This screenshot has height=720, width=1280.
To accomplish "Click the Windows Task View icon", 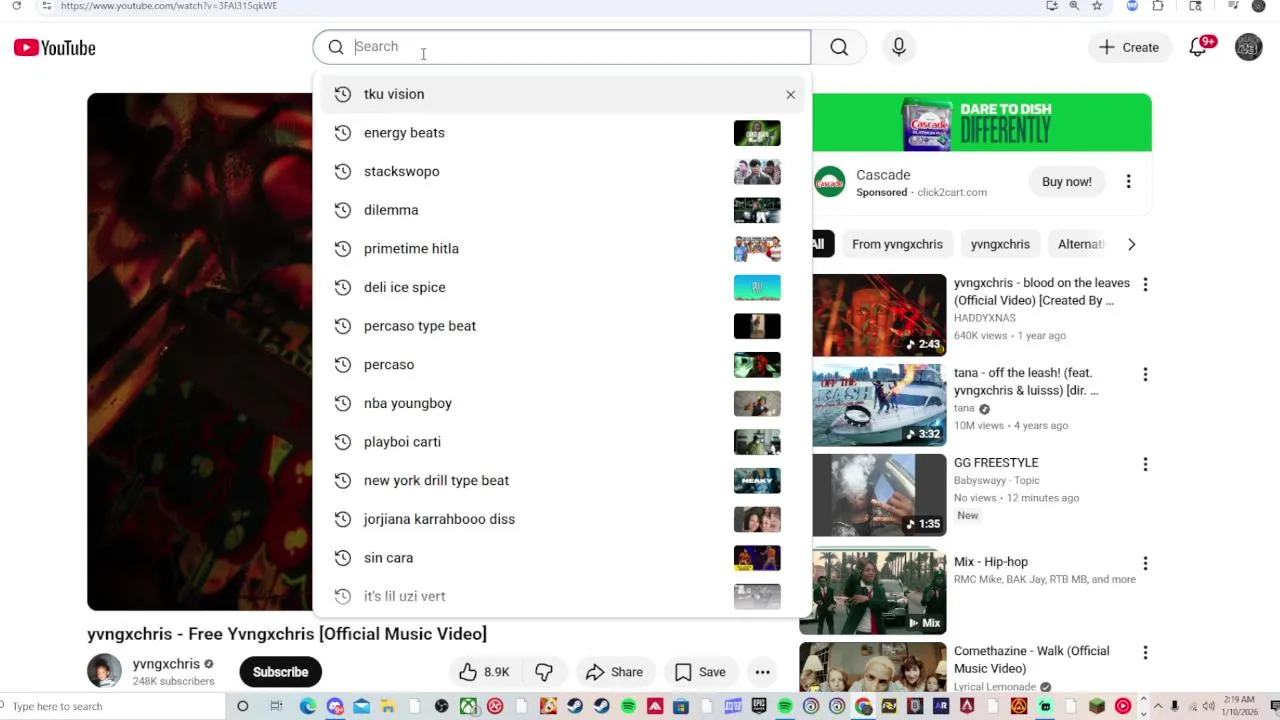I will [x=276, y=706].
